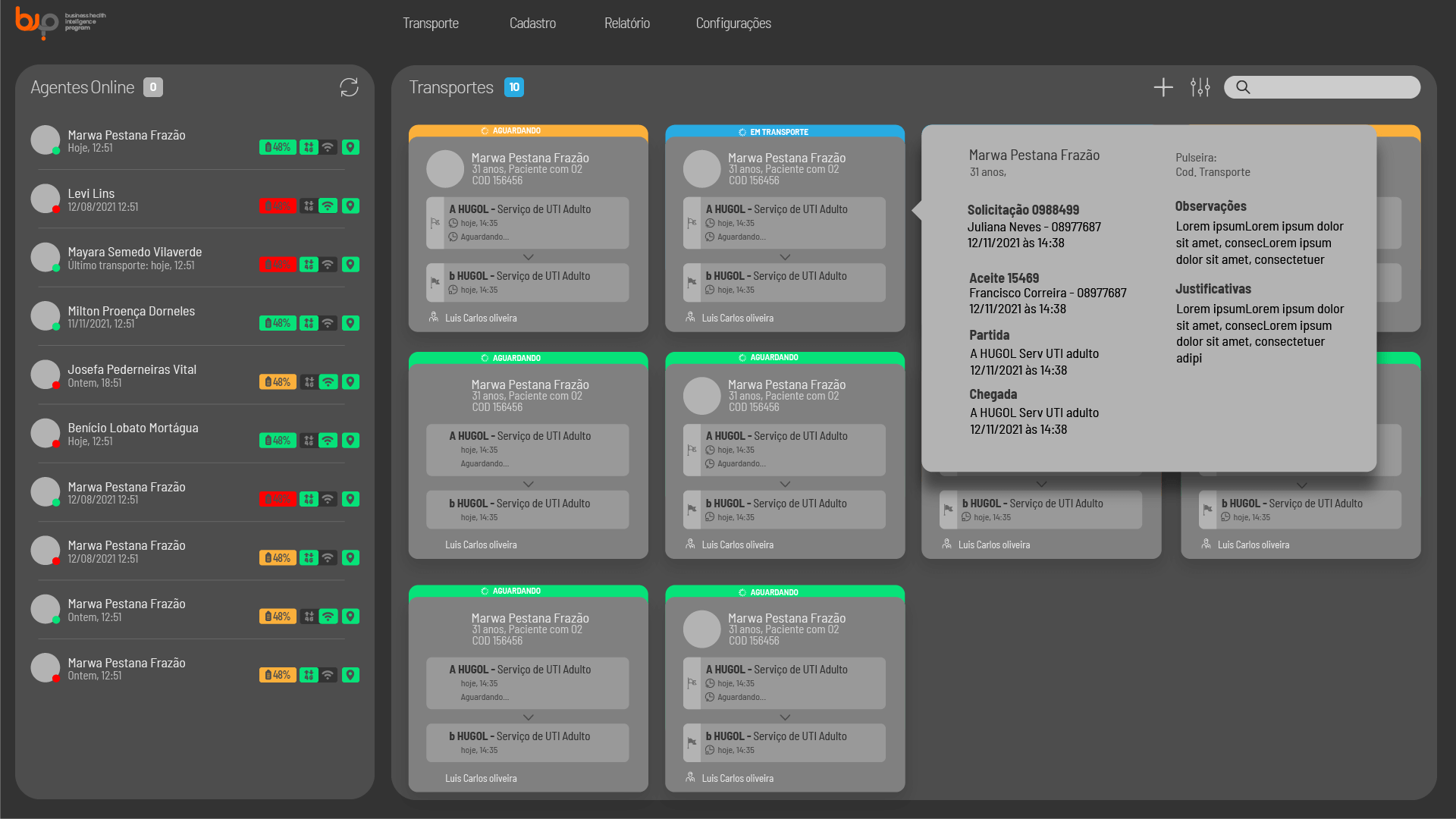Click battery badge for Marwa, Hoje 12:51
1456x819 pixels.
[x=278, y=147]
